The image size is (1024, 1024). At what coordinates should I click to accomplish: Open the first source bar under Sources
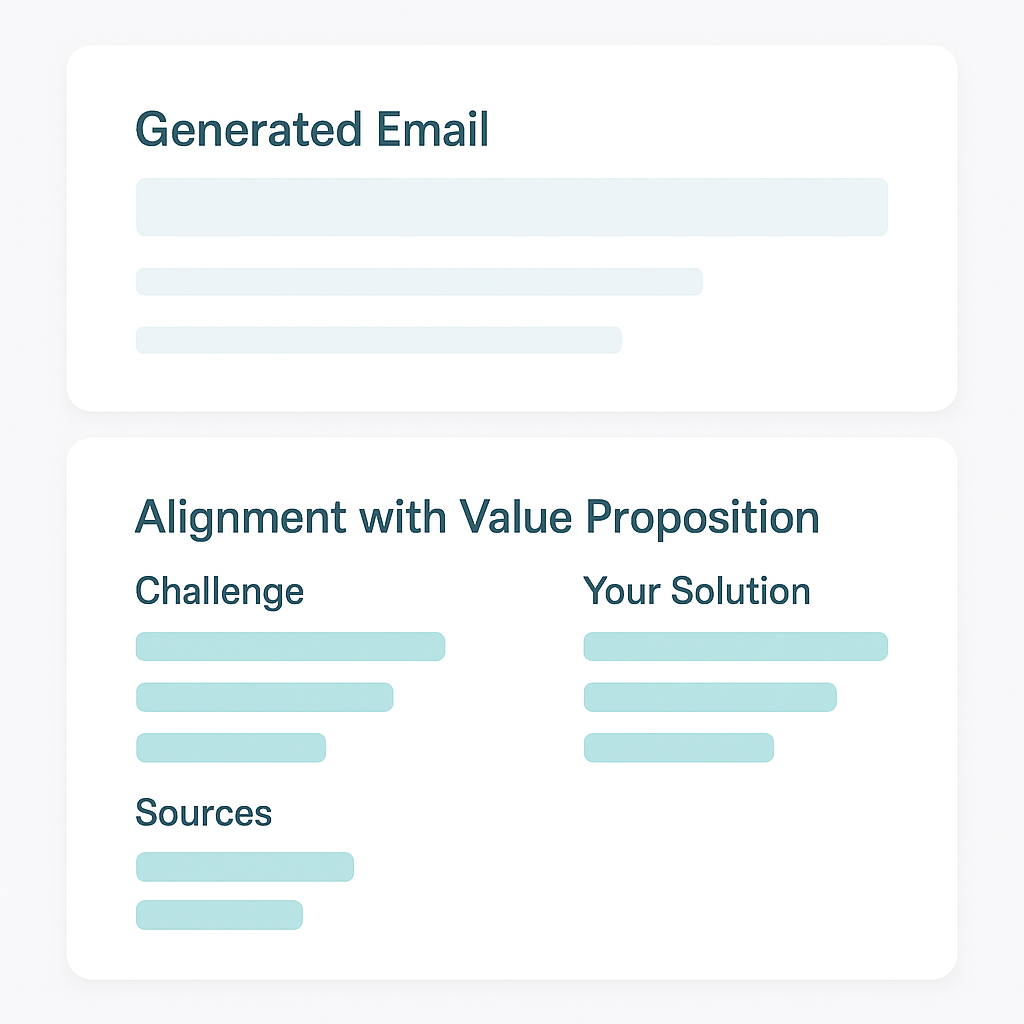point(245,867)
